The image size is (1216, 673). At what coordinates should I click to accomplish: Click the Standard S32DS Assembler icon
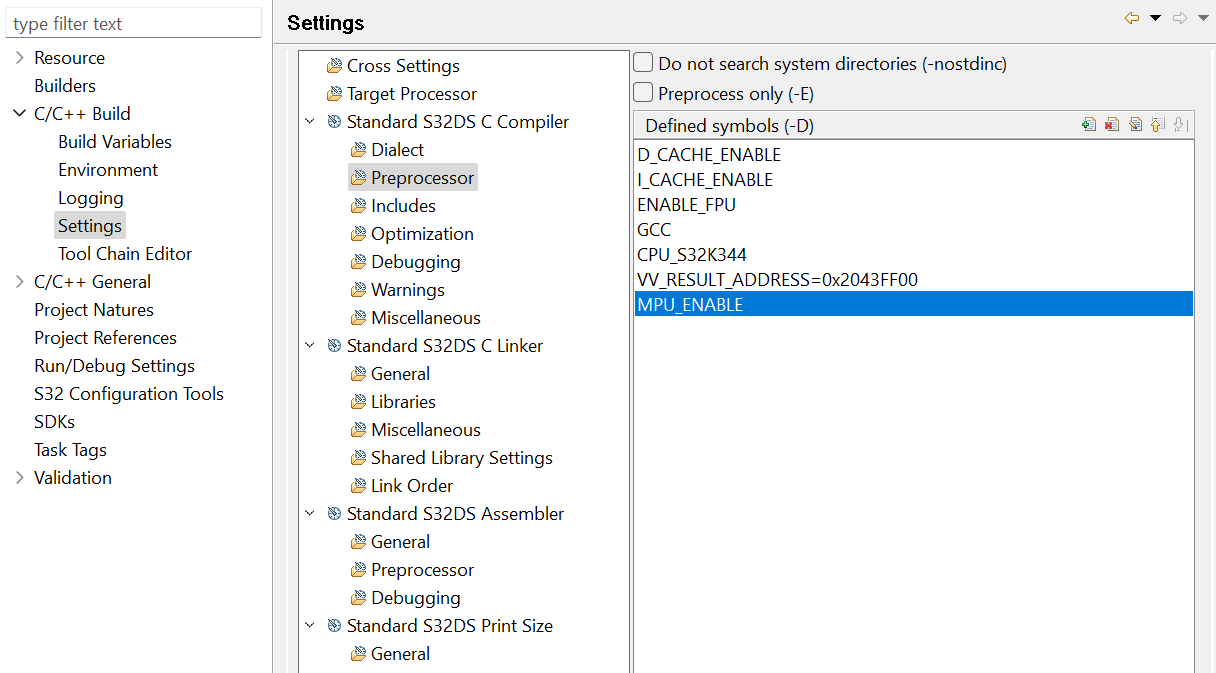point(334,514)
